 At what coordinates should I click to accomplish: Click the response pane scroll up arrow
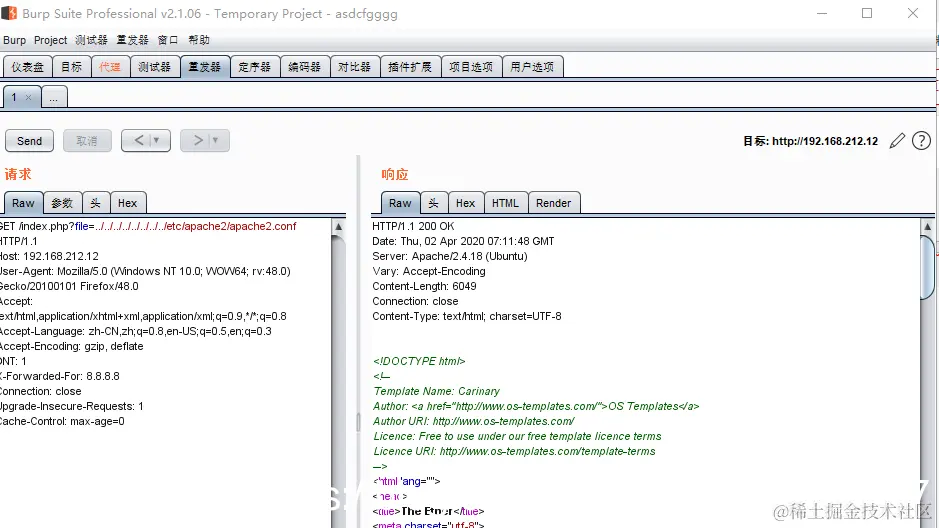tap(927, 227)
